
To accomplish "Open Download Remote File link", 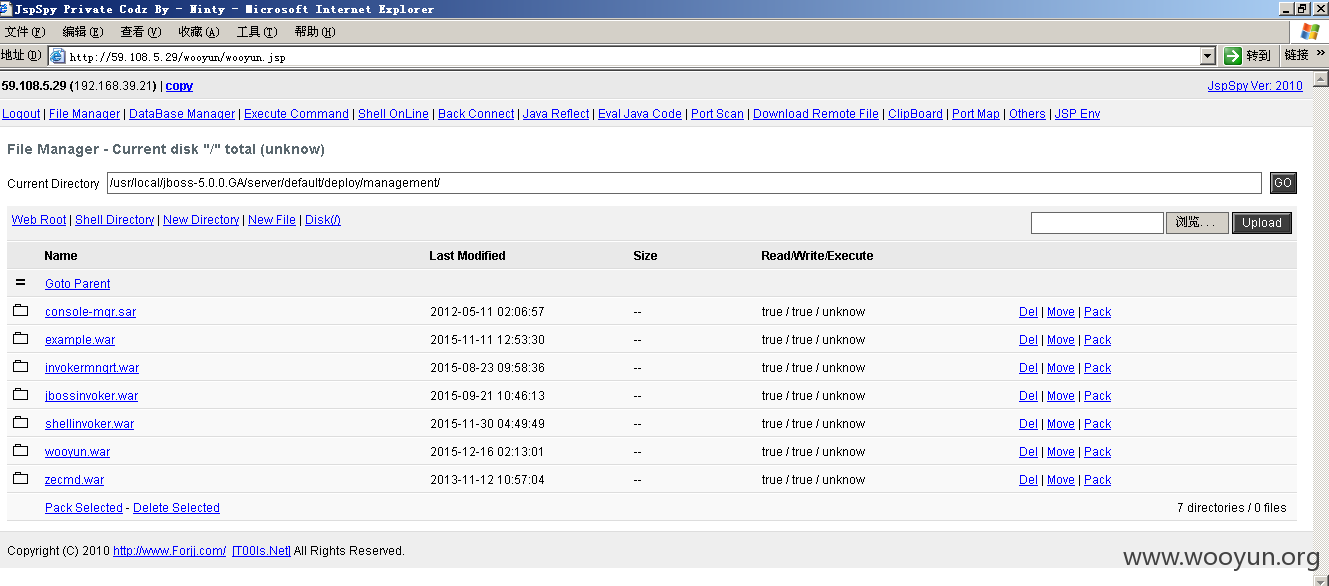I will point(816,114).
